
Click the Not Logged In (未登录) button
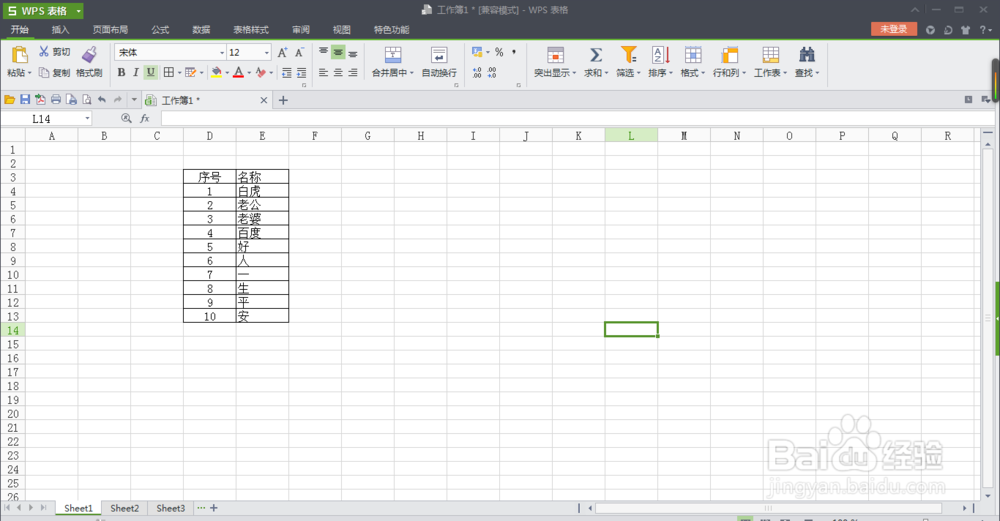[x=893, y=29]
